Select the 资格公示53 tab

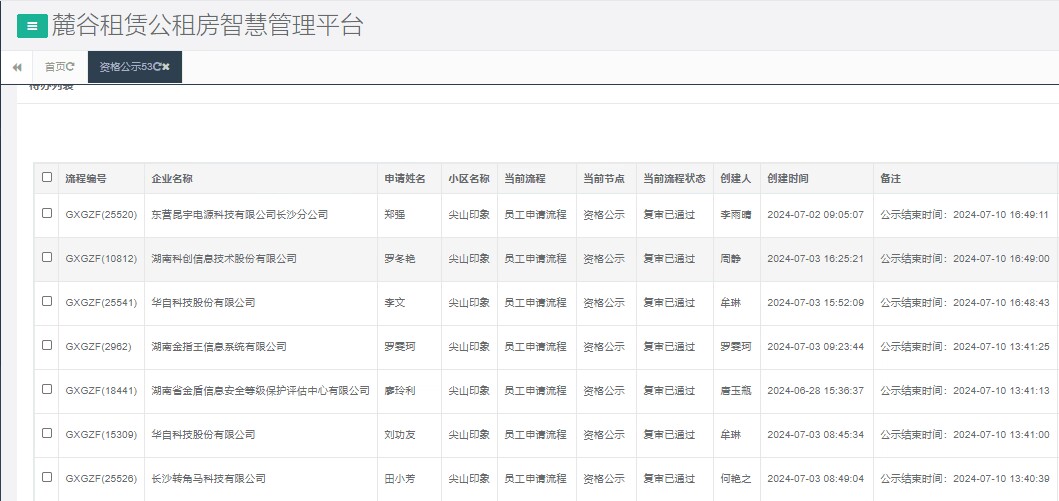click(126, 67)
